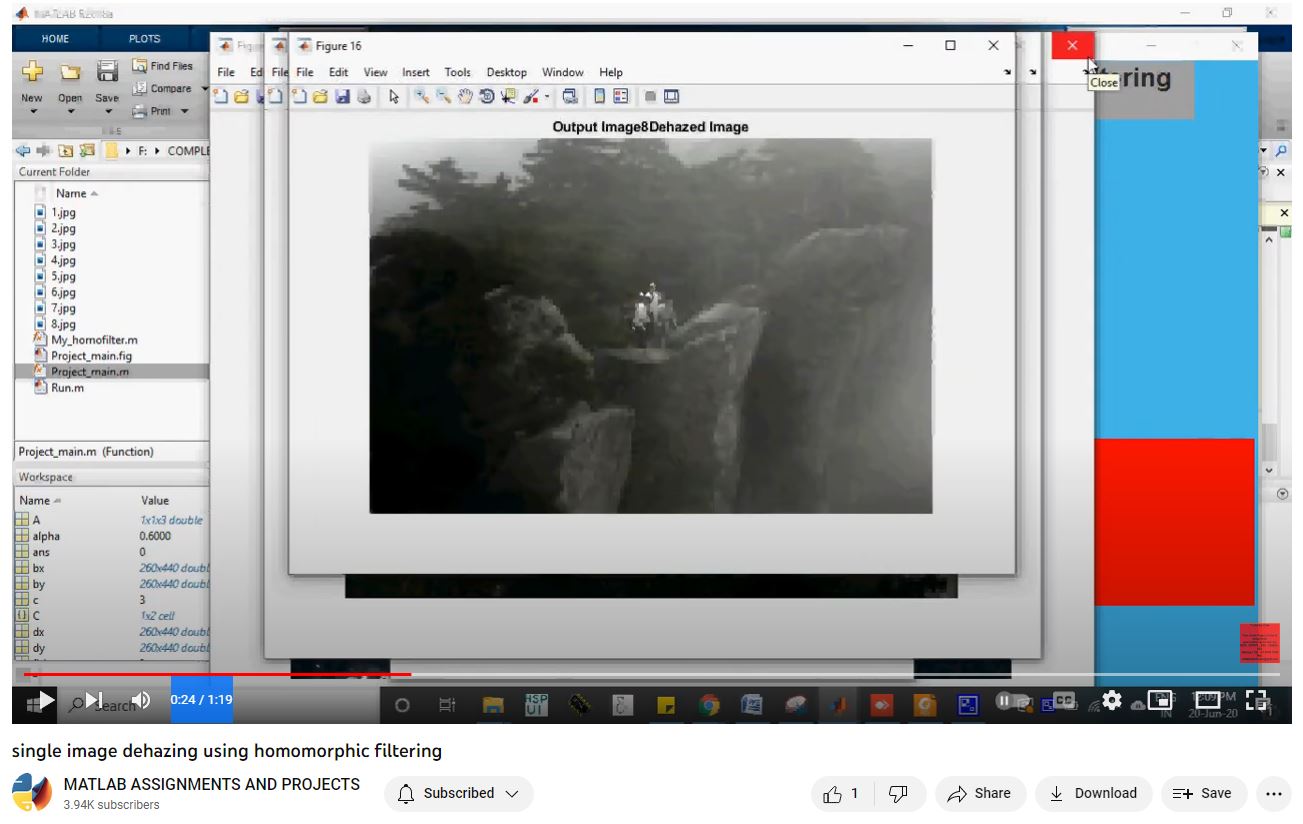The height and width of the screenshot is (824, 1303).
Task: Click the Download button below video
Action: tap(1093, 793)
